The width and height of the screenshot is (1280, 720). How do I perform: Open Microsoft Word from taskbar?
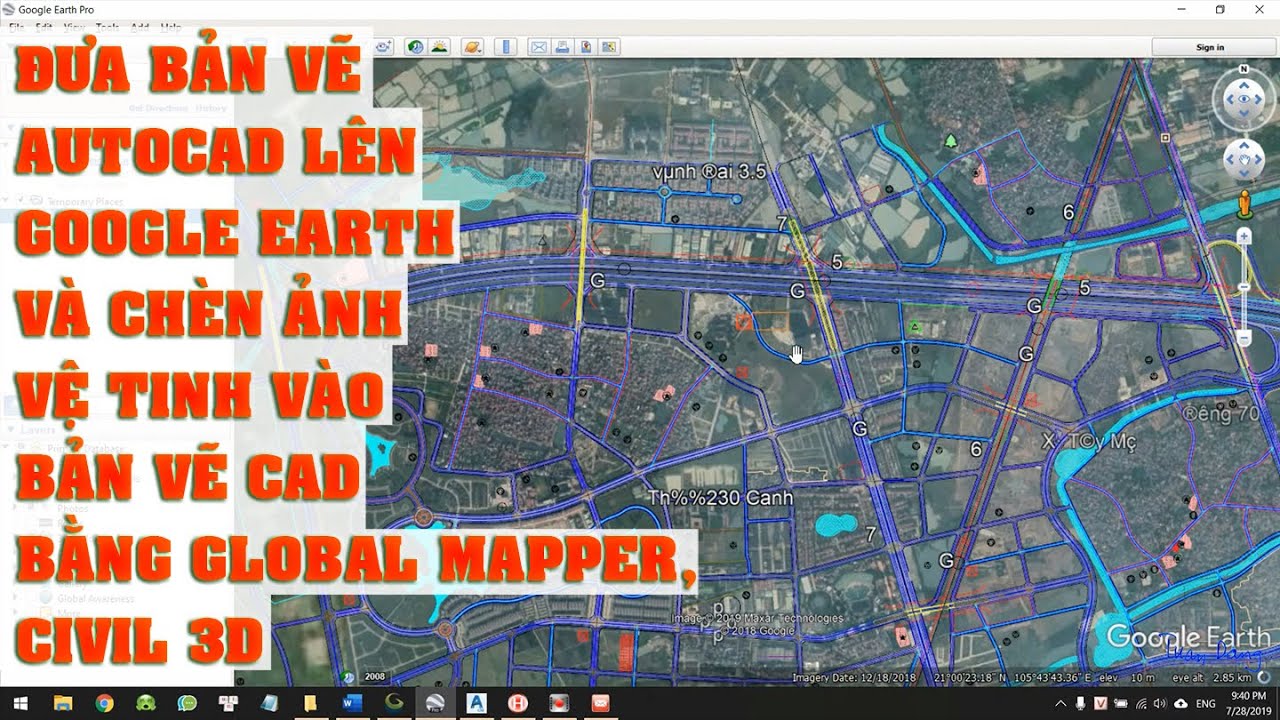352,704
